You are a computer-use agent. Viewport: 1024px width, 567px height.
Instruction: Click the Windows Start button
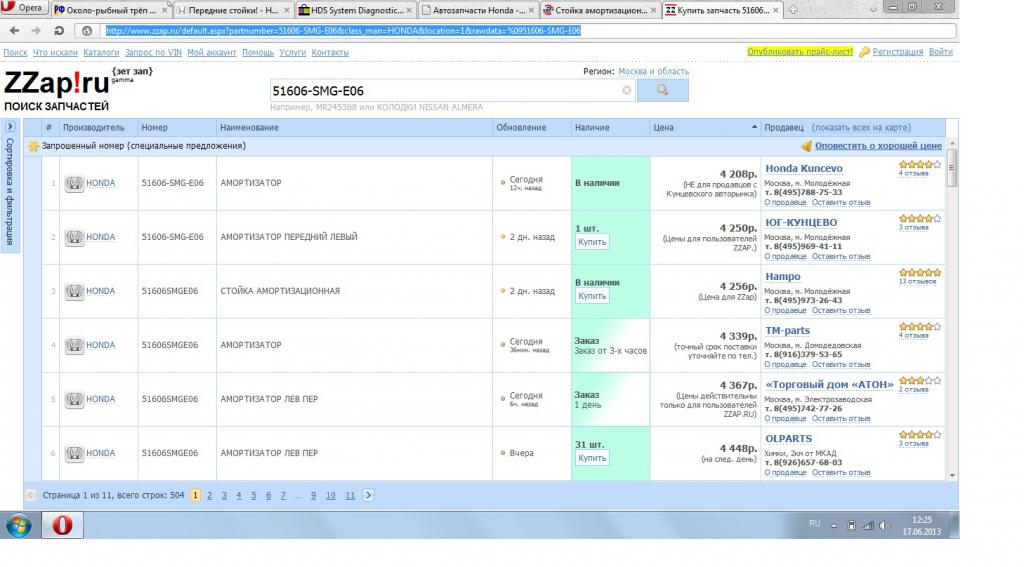click(x=18, y=525)
